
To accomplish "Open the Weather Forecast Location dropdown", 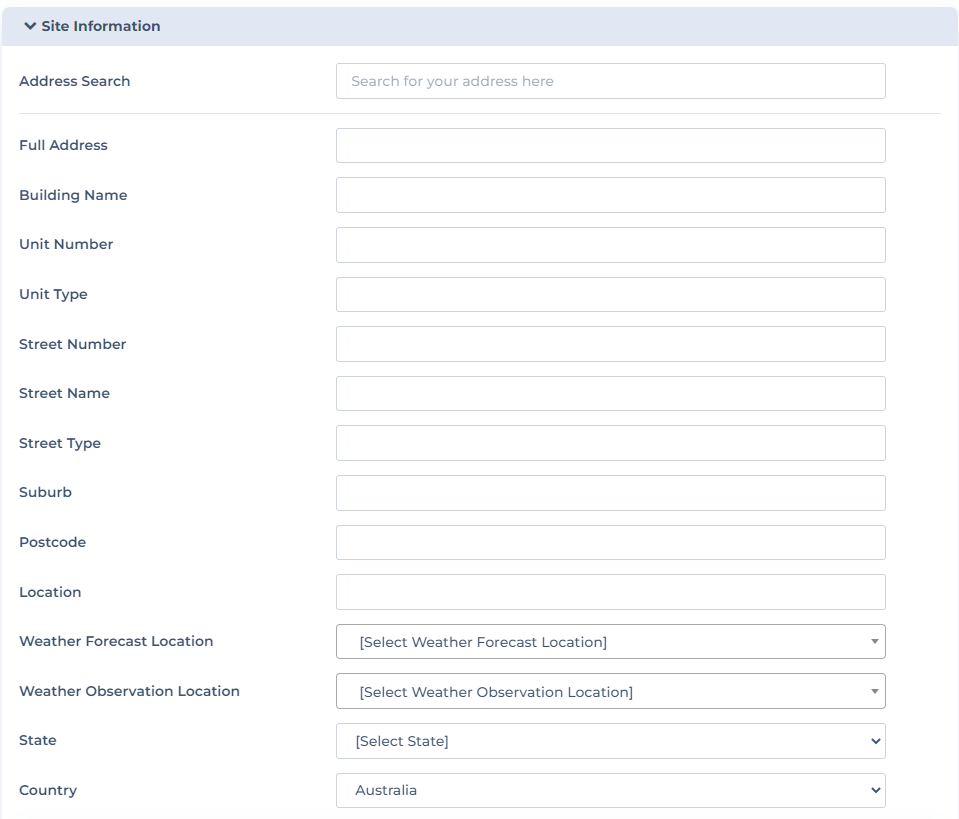I will pos(610,642).
